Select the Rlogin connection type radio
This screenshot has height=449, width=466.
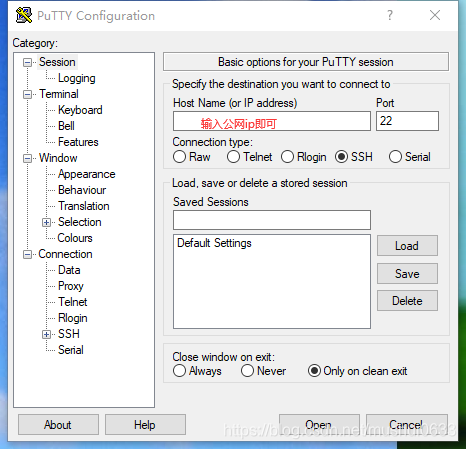(287, 157)
